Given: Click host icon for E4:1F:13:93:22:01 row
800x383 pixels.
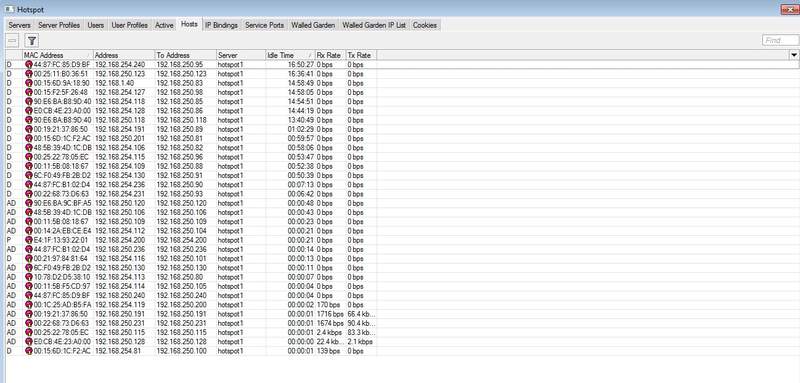Looking at the screenshot, I should 29,240.
